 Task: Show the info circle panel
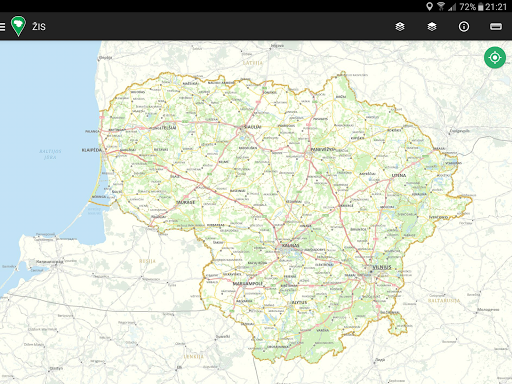[x=464, y=27]
